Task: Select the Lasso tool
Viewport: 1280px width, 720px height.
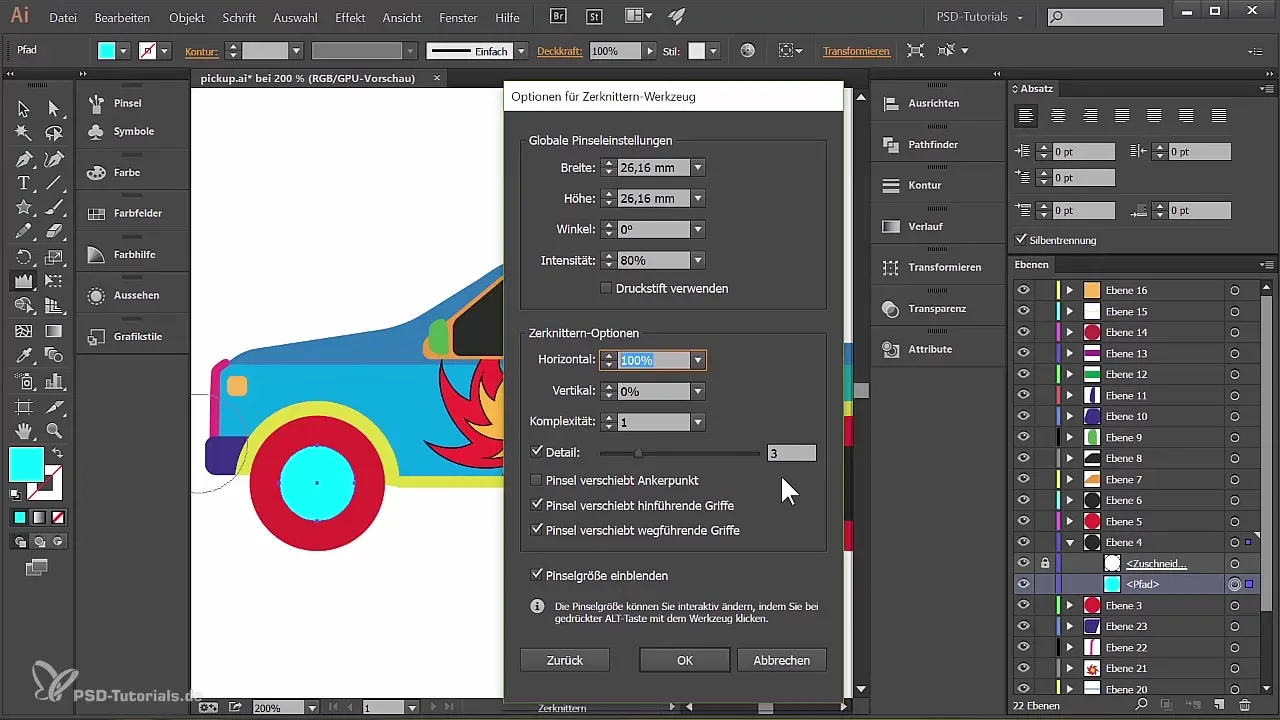Action: (54, 133)
